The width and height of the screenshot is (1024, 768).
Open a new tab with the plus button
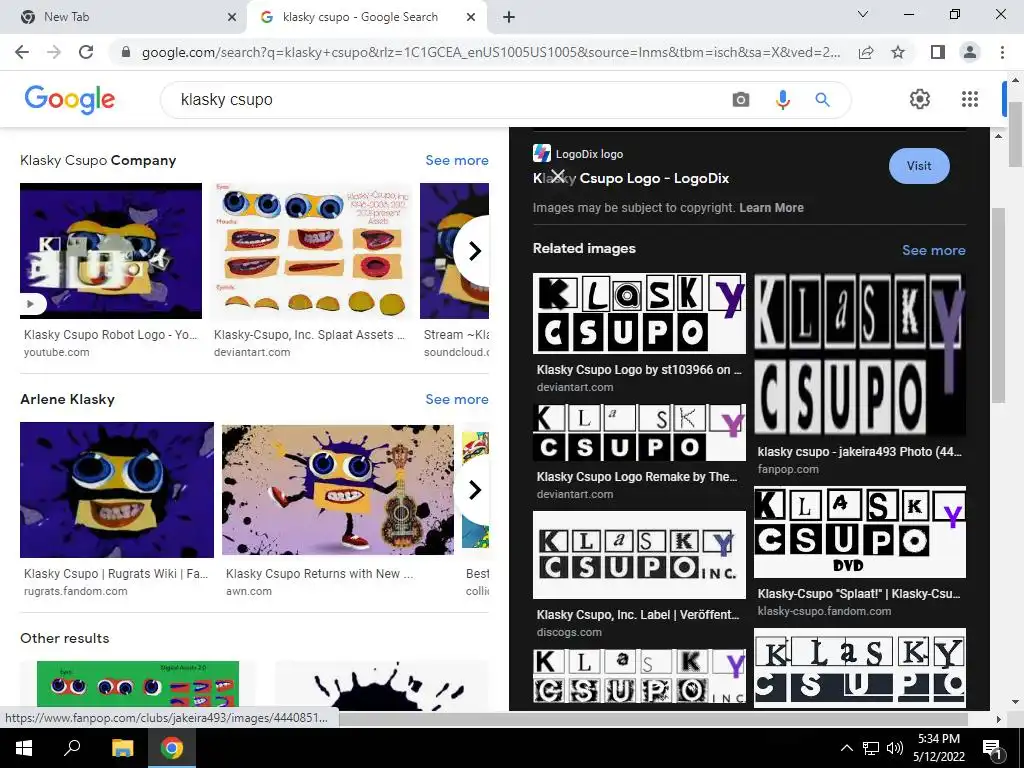click(509, 17)
